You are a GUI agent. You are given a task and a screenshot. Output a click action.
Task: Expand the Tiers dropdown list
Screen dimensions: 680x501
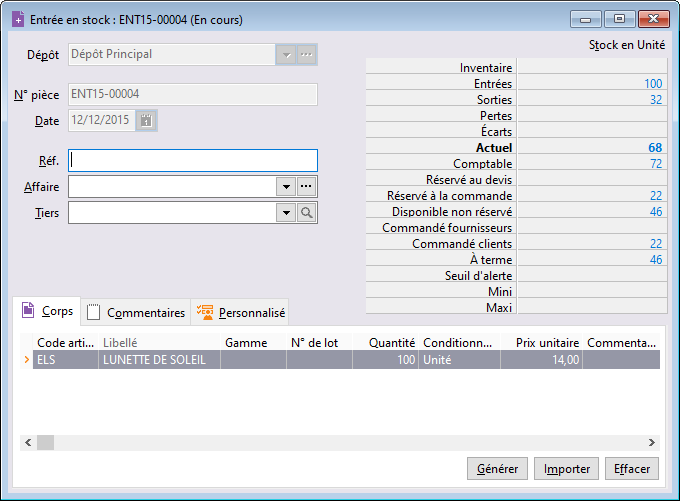[286, 213]
